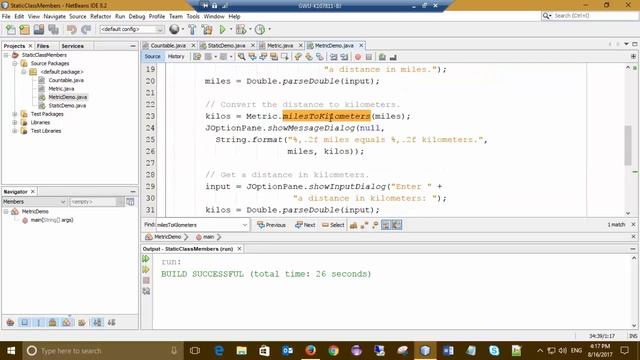Open the Refactor menu
640x360 pixels.
pos(100,16)
